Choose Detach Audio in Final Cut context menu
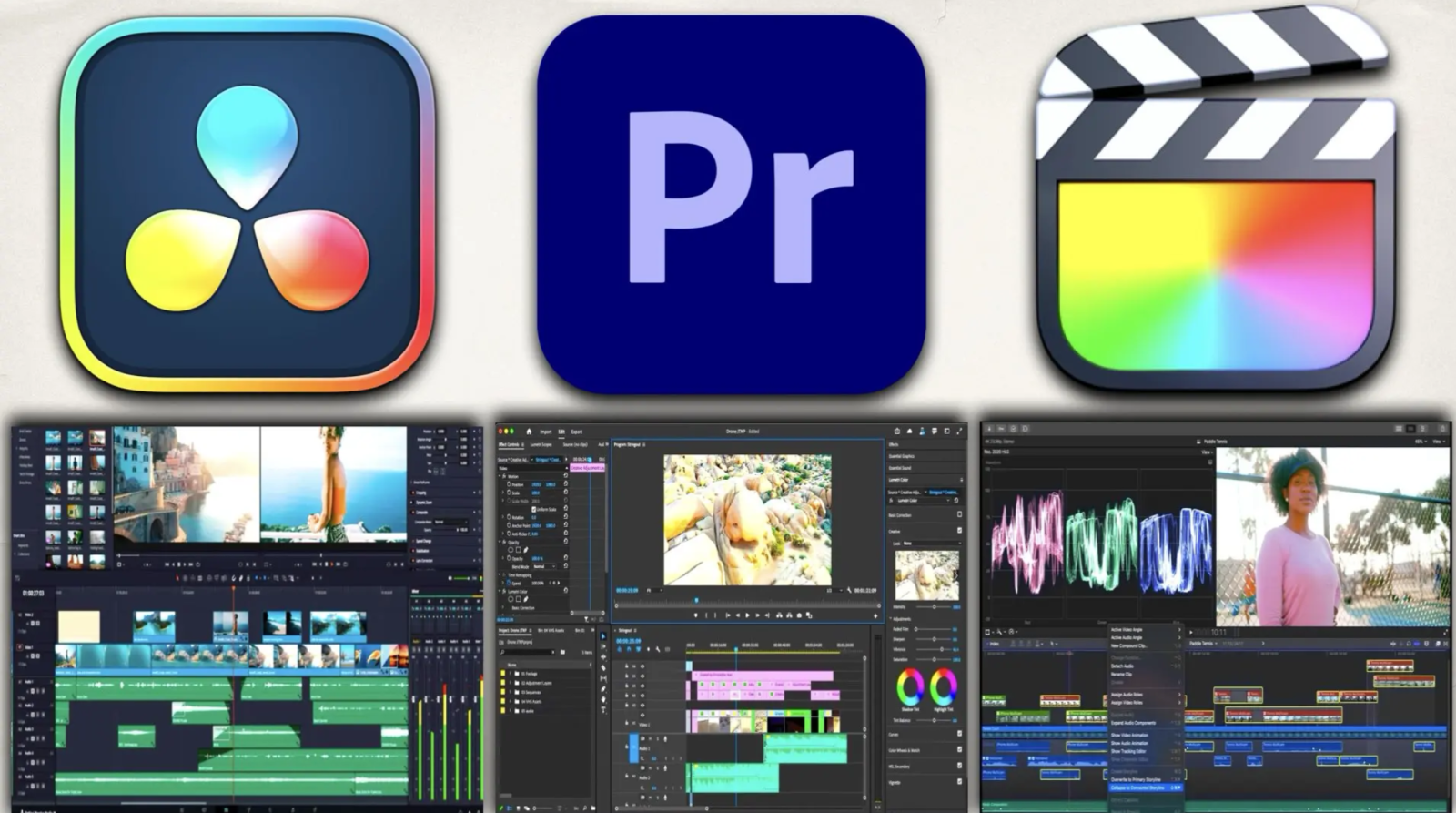 click(x=1122, y=666)
